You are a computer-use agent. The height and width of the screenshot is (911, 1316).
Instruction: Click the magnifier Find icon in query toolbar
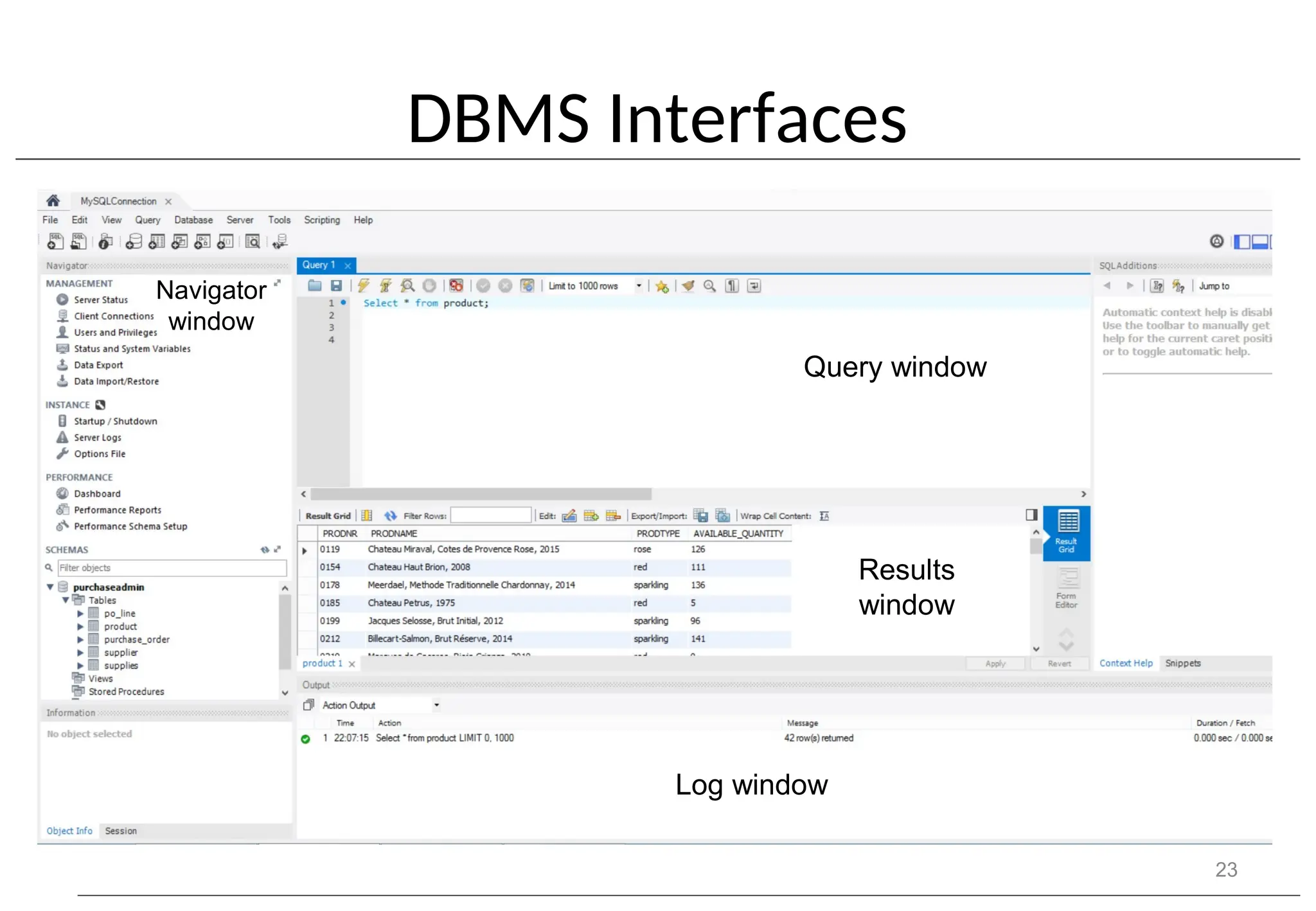tap(709, 286)
